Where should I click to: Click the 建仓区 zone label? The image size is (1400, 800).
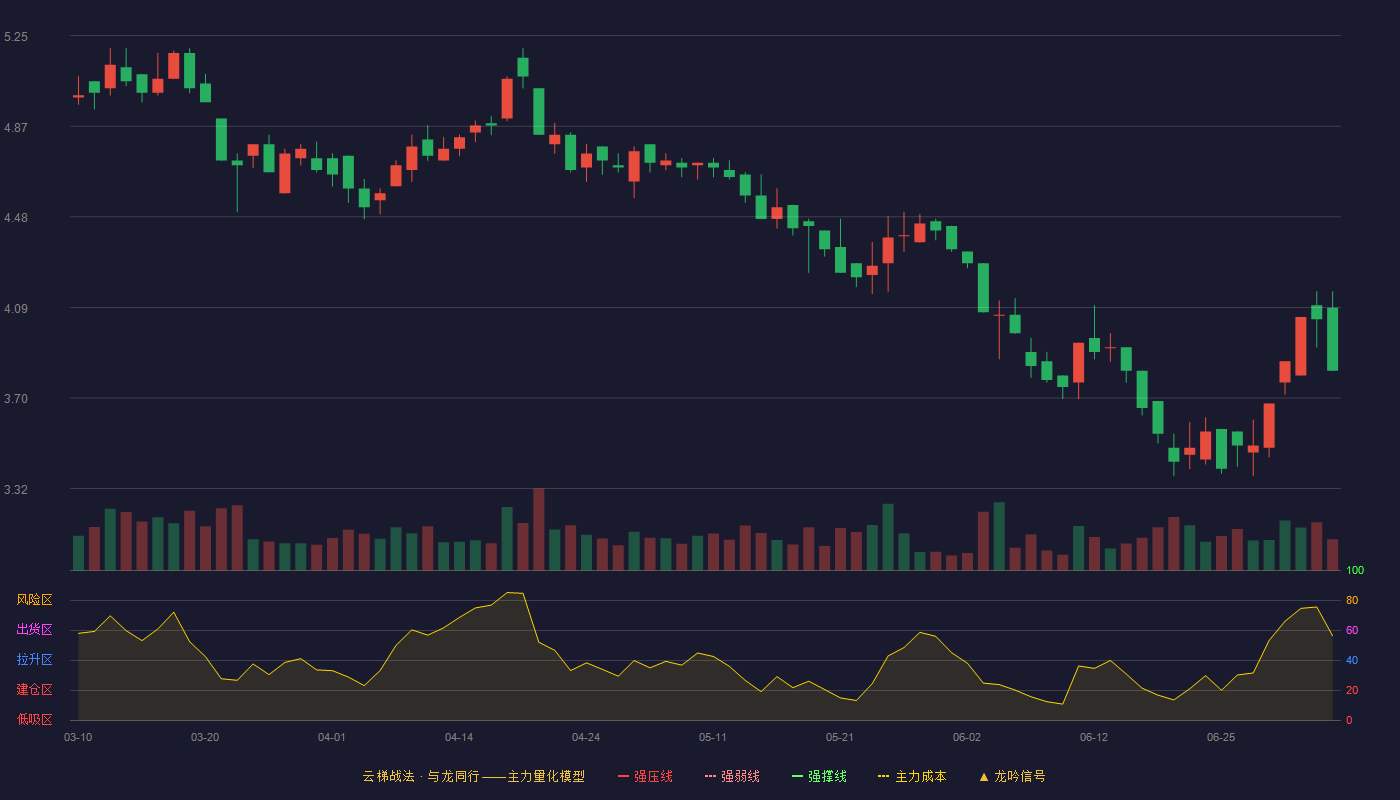[x=34, y=690]
